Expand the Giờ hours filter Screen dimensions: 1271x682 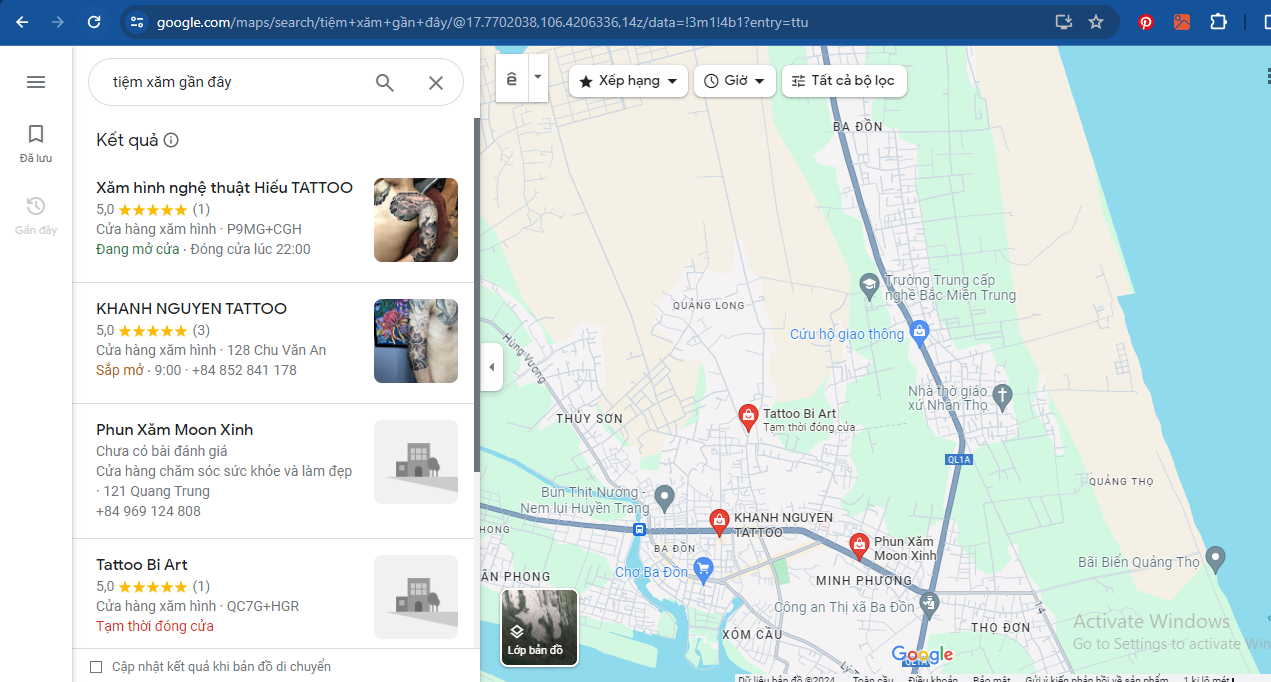coord(735,81)
